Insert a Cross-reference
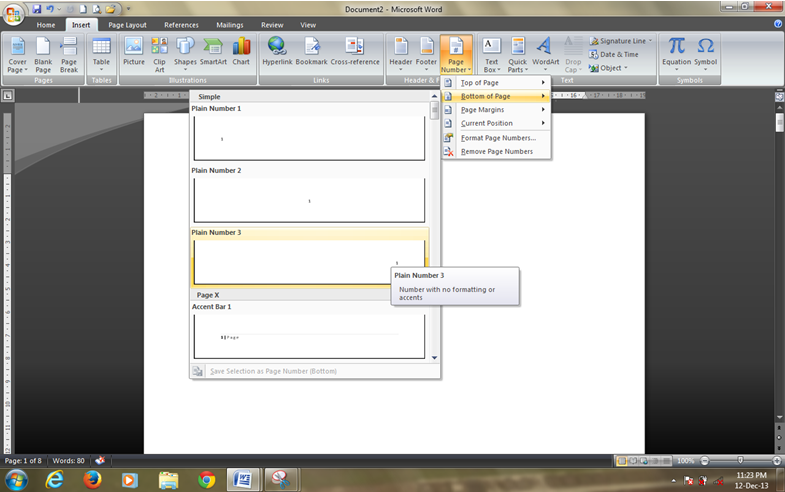Screen dimensions: 785x492 355,52
